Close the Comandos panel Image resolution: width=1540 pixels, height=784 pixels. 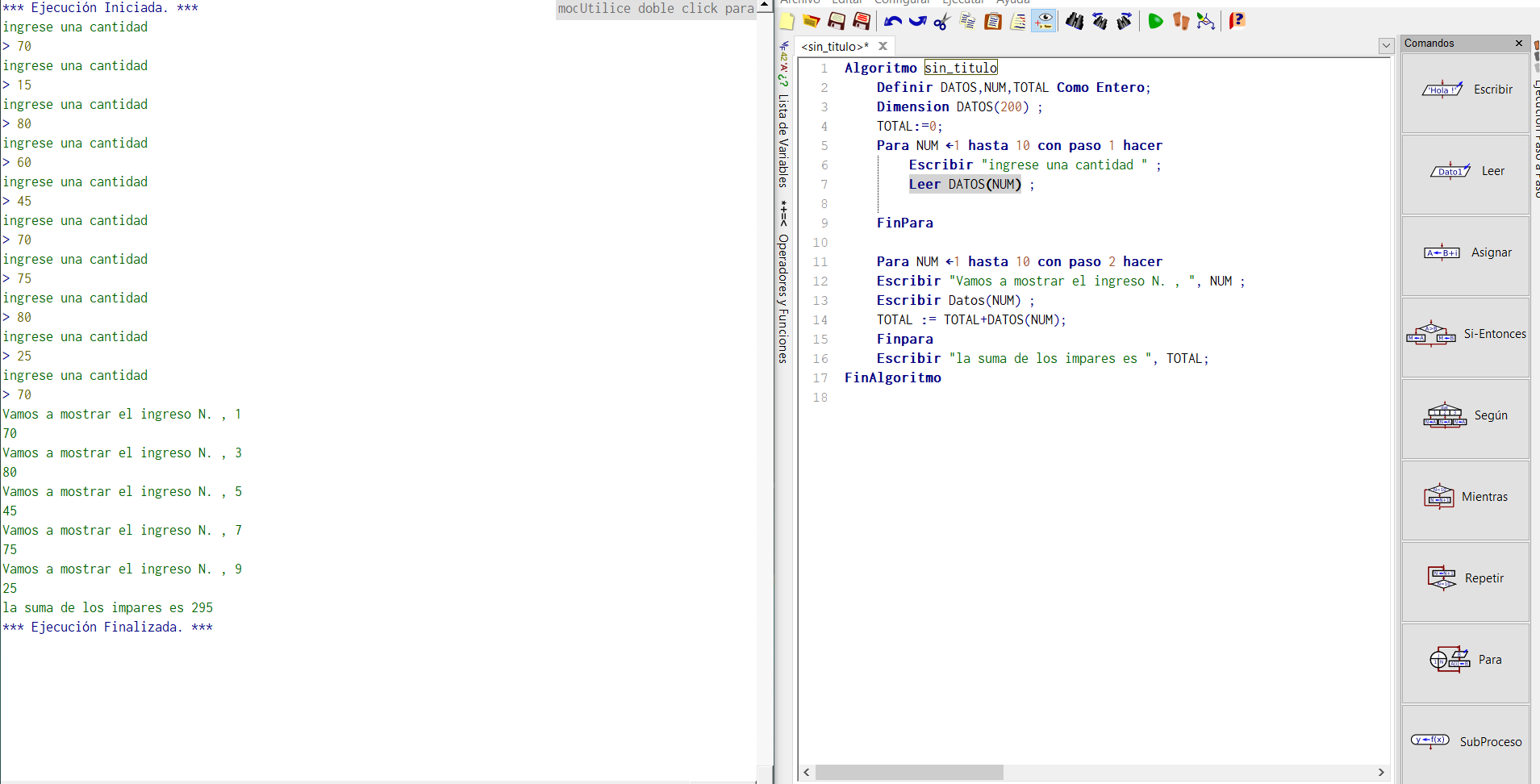pyautogui.click(x=1519, y=44)
